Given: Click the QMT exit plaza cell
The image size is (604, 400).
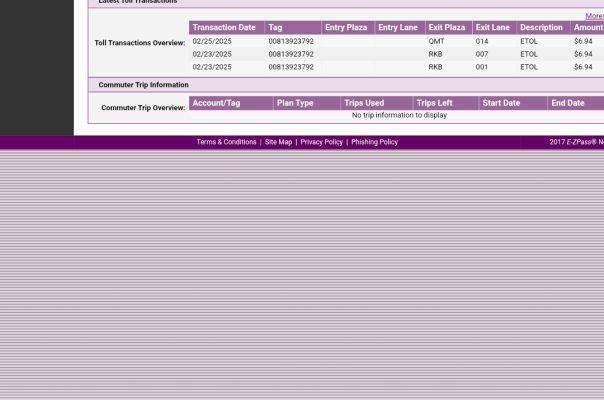Looking at the screenshot, I should tap(436, 42).
